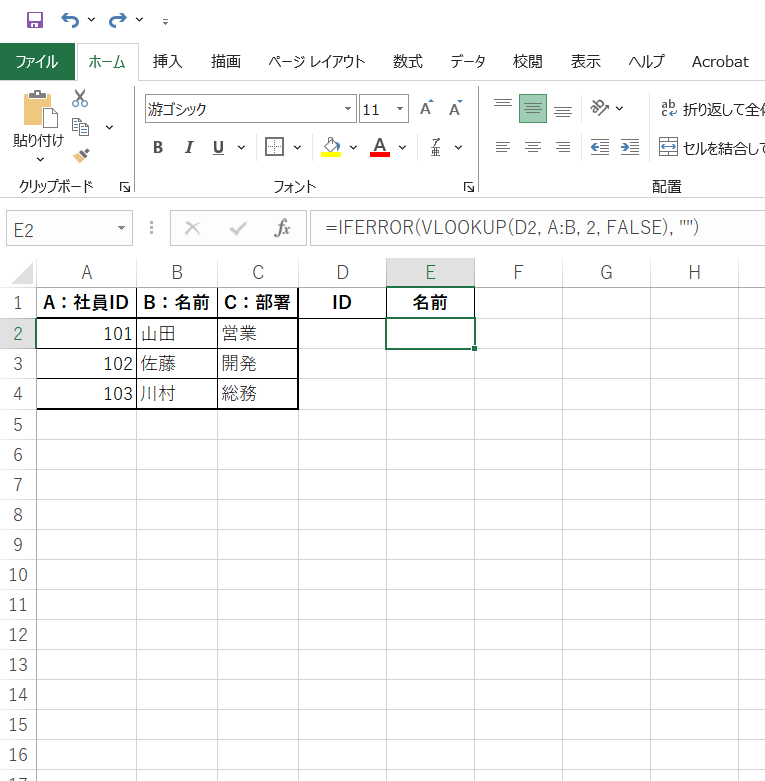The width and height of the screenshot is (765, 781).
Task: Click the Insert Function fx icon
Action: (x=283, y=228)
